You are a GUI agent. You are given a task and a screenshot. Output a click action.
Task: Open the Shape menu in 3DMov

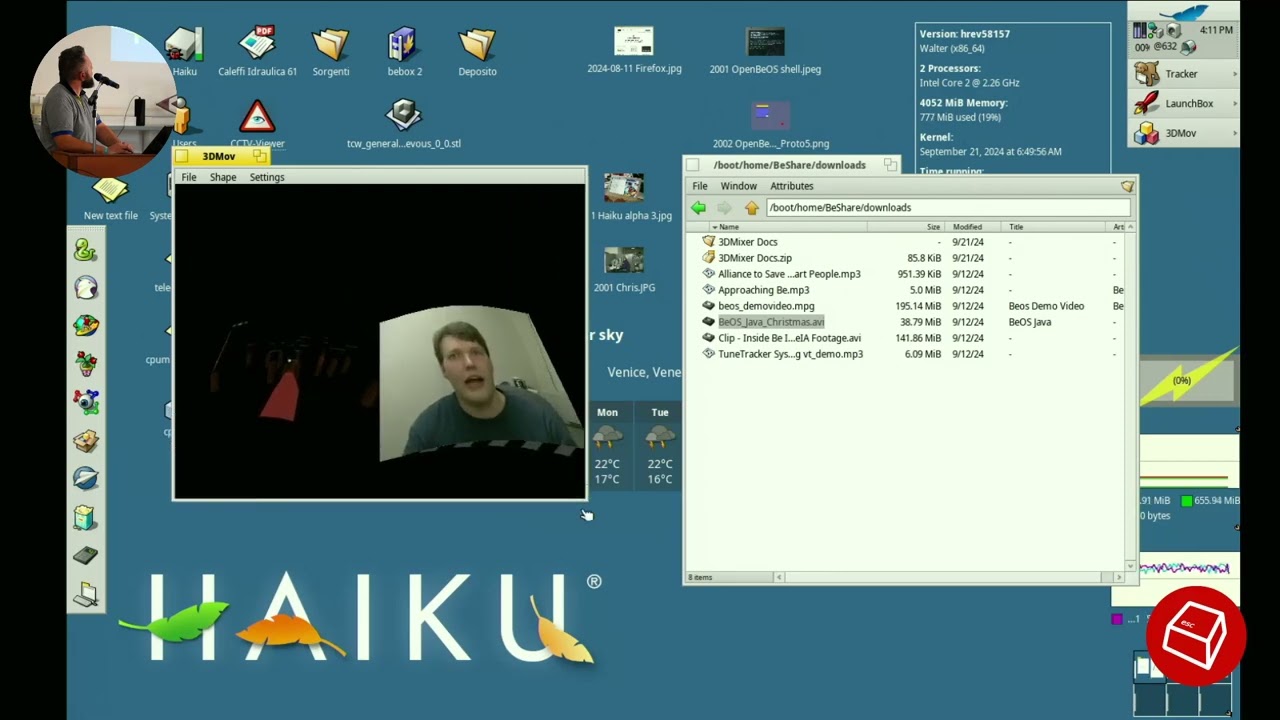tap(223, 177)
